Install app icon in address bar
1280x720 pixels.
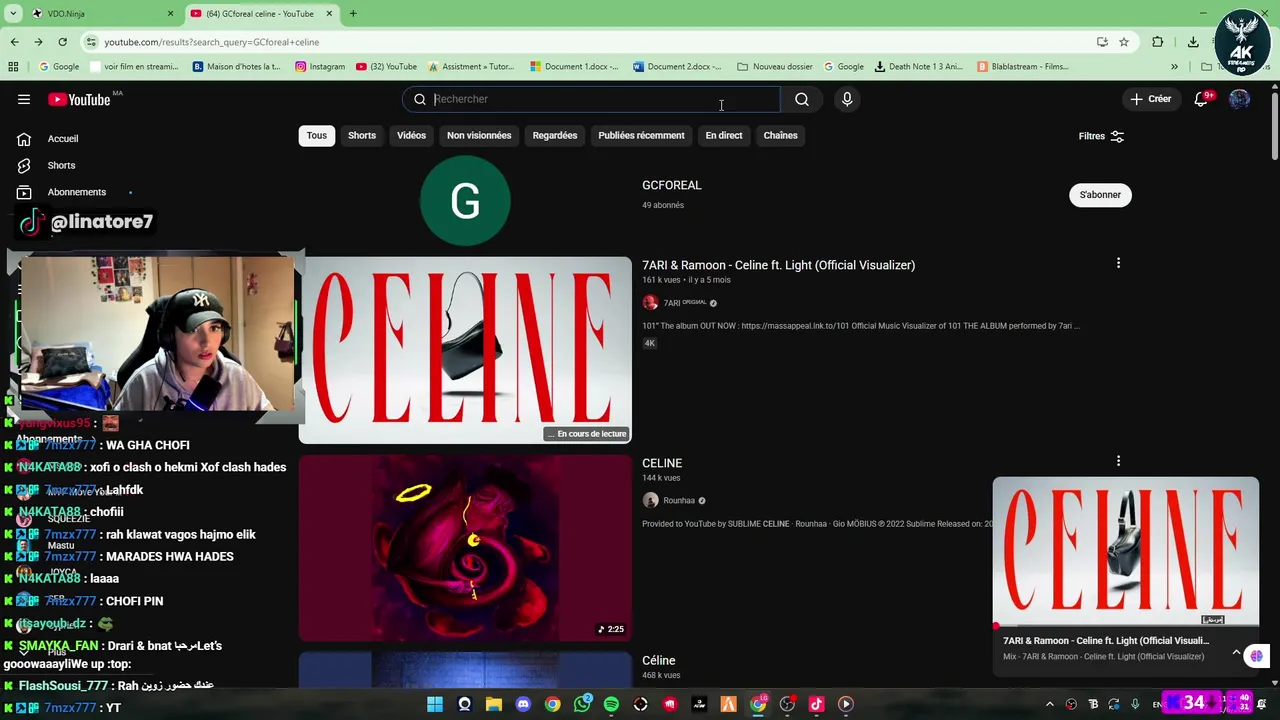(x=1102, y=42)
